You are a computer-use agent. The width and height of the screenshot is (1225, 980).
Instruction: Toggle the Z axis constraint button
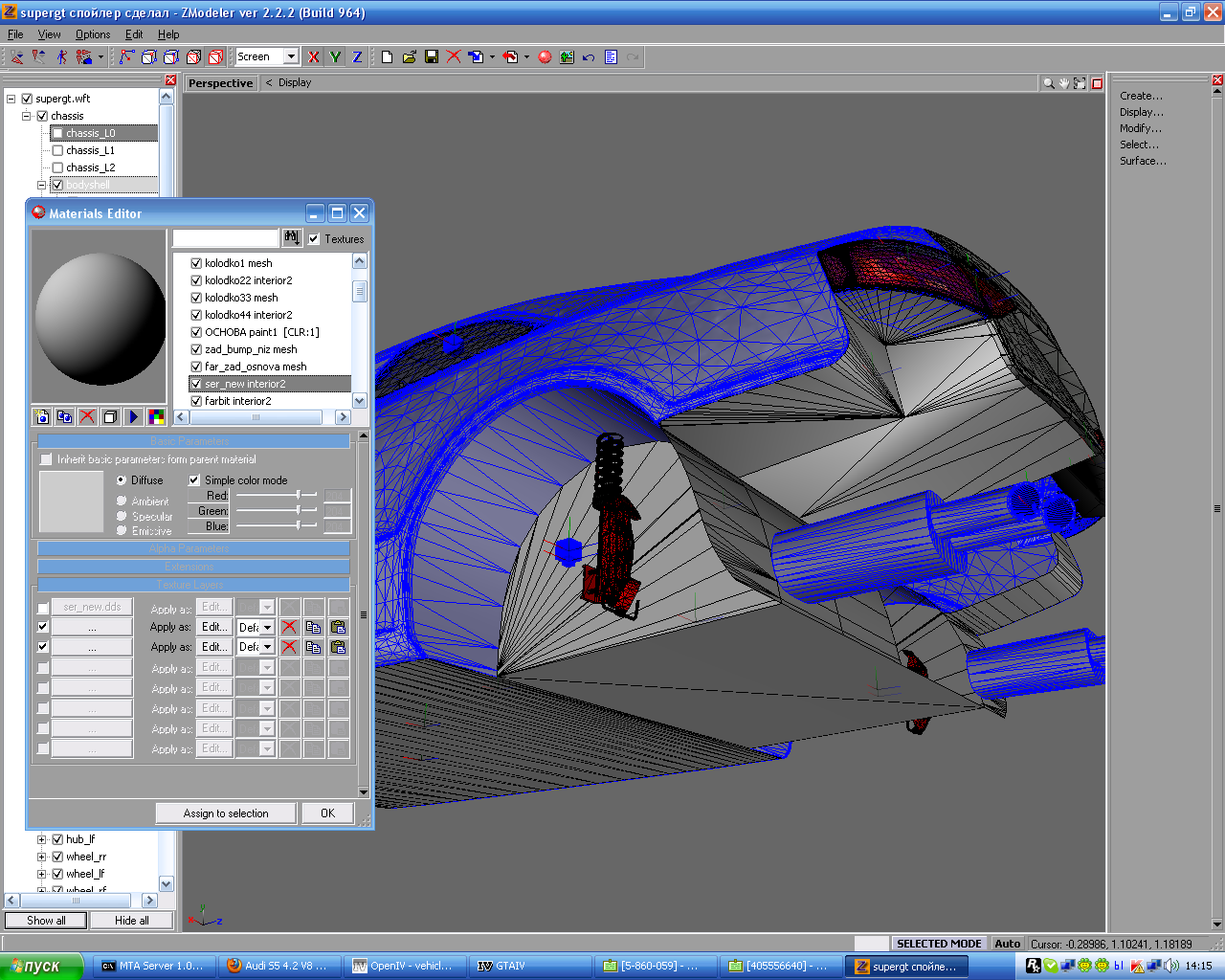(357, 57)
